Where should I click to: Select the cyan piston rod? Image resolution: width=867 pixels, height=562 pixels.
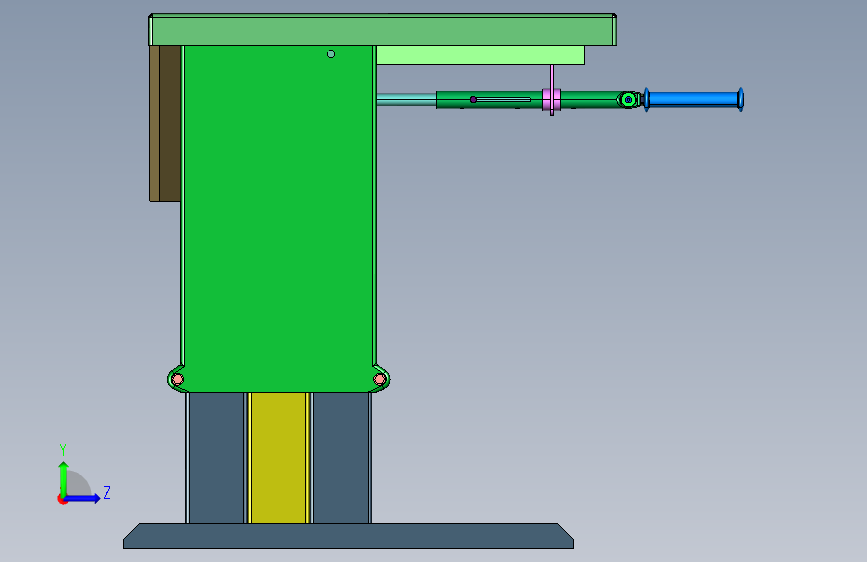tap(406, 99)
